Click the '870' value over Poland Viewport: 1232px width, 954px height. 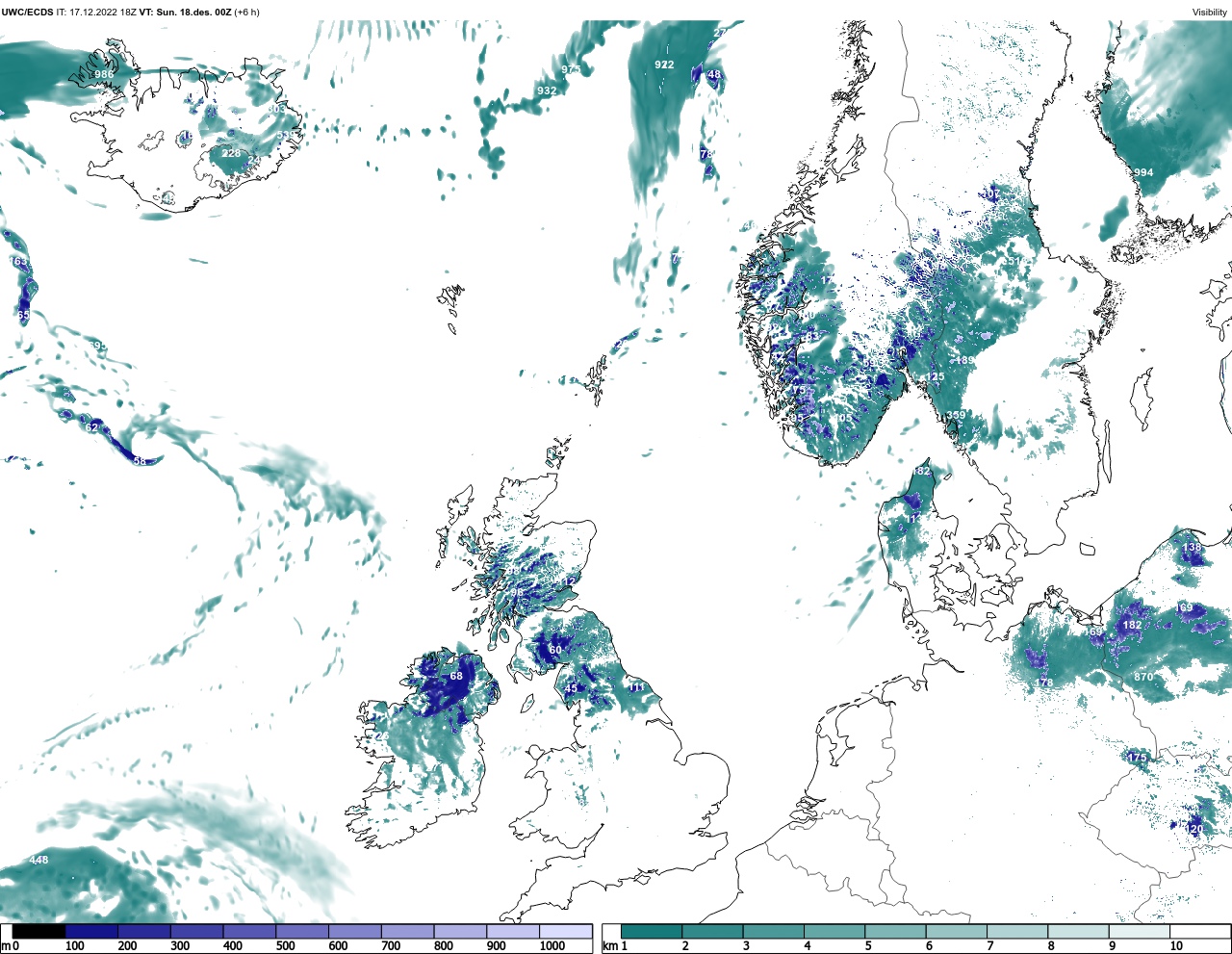[1143, 677]
